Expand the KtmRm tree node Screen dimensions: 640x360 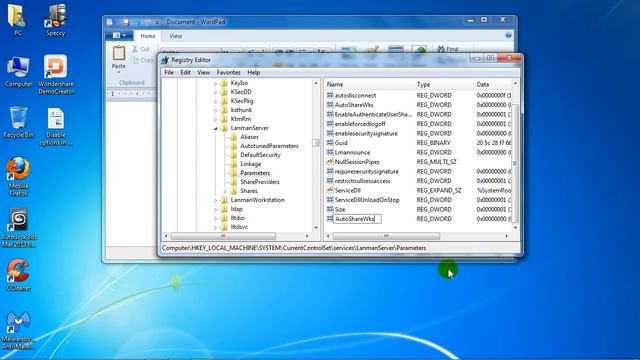tap(216, 119)
